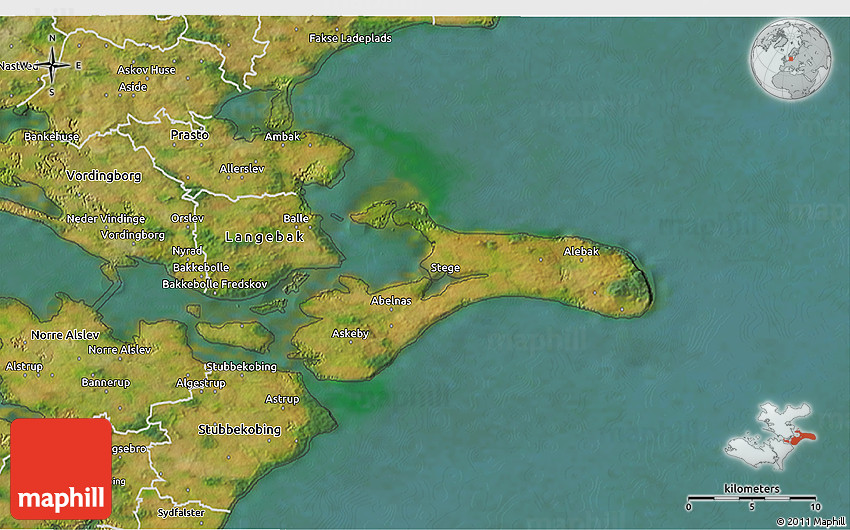Click the Prasto town label
The image size is (850, 530).
tap(189, 134)
